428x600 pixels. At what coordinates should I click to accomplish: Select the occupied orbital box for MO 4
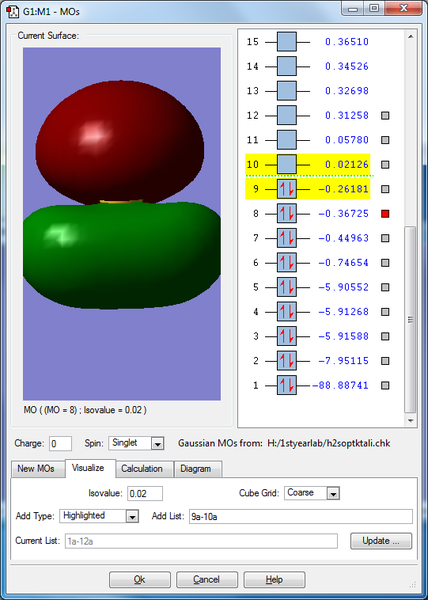pos(286,311)
